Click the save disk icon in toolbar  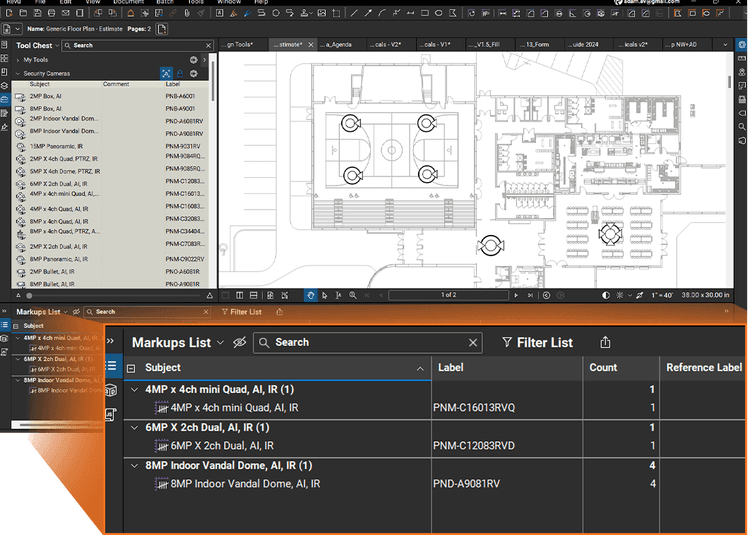[37, 13]
